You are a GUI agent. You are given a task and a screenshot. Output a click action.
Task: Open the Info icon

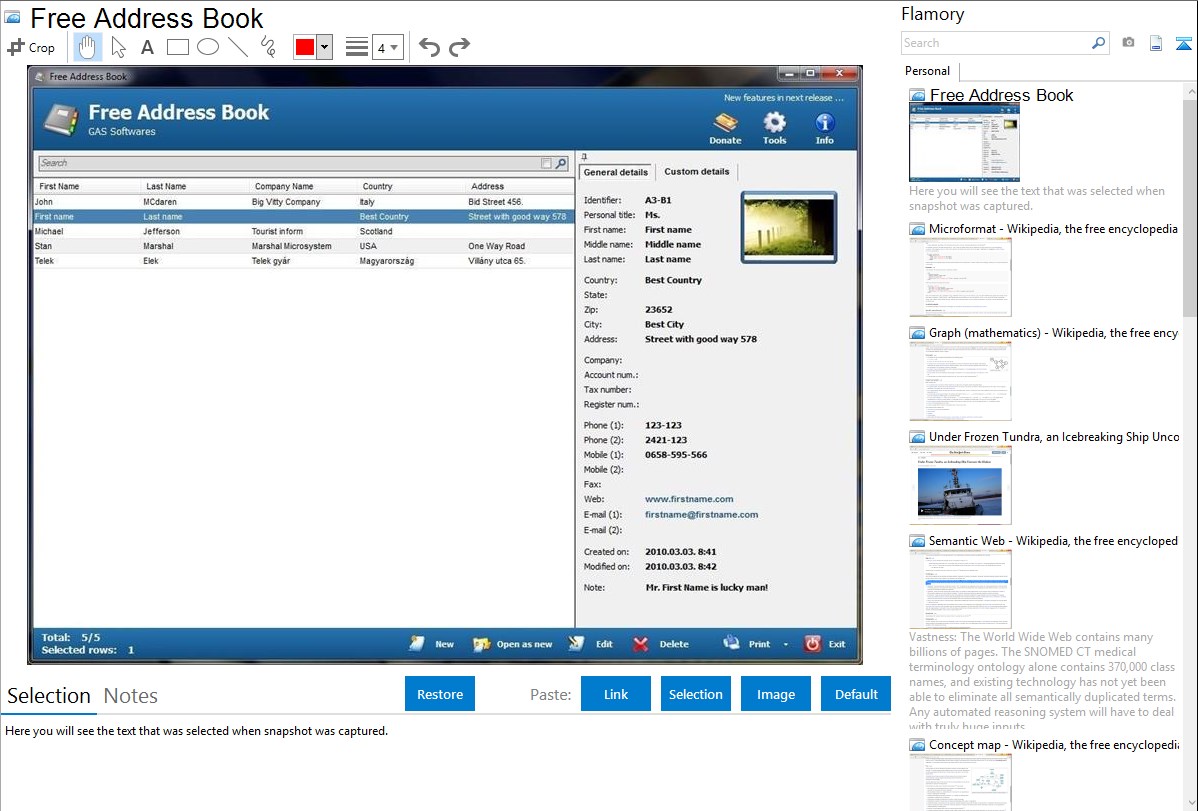click(x=824, y=128)
